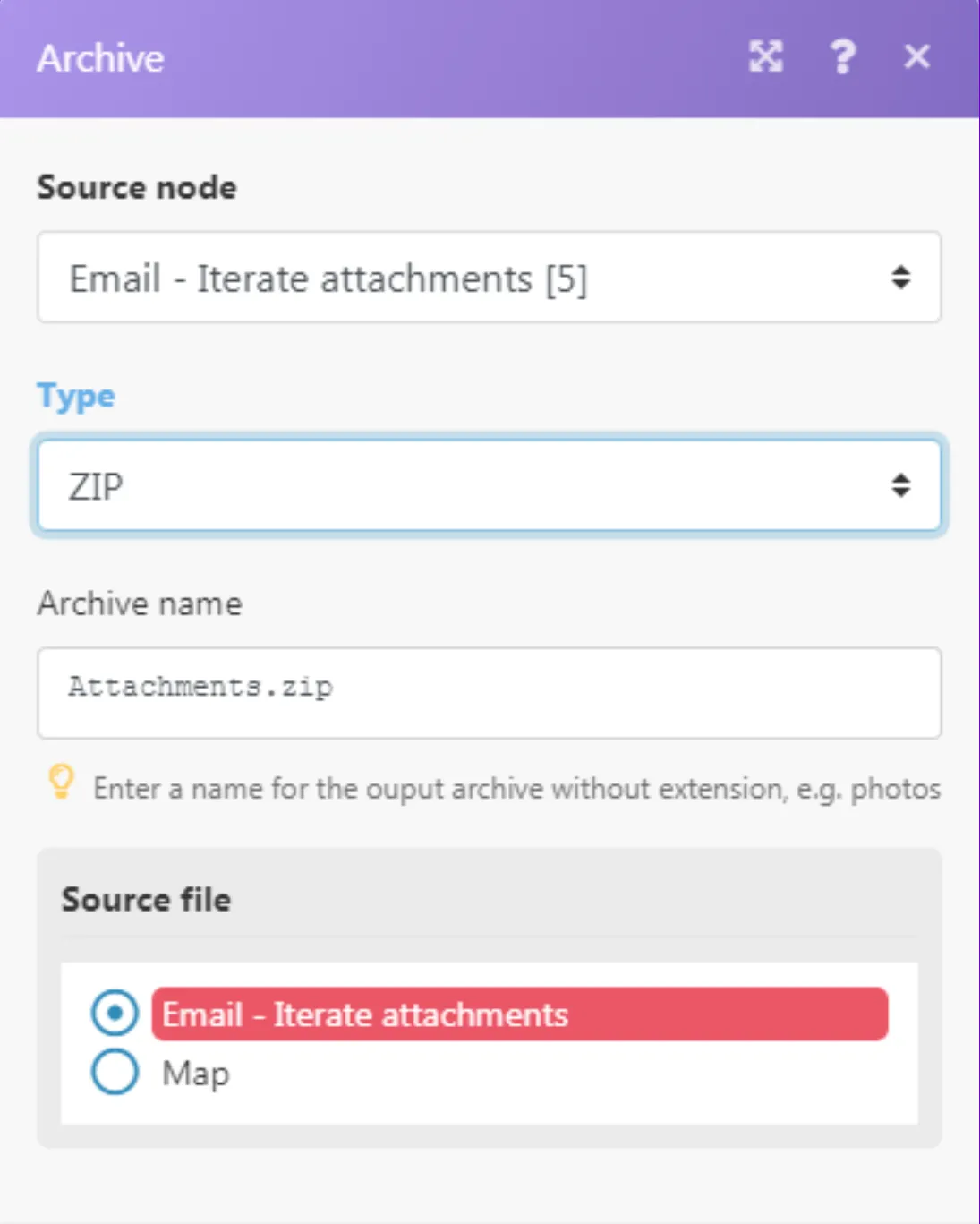Image resolution: width=980 pixels, height=1224 pixels.
Task: Click the Archive title in header
Action: (x=100, y=58)
